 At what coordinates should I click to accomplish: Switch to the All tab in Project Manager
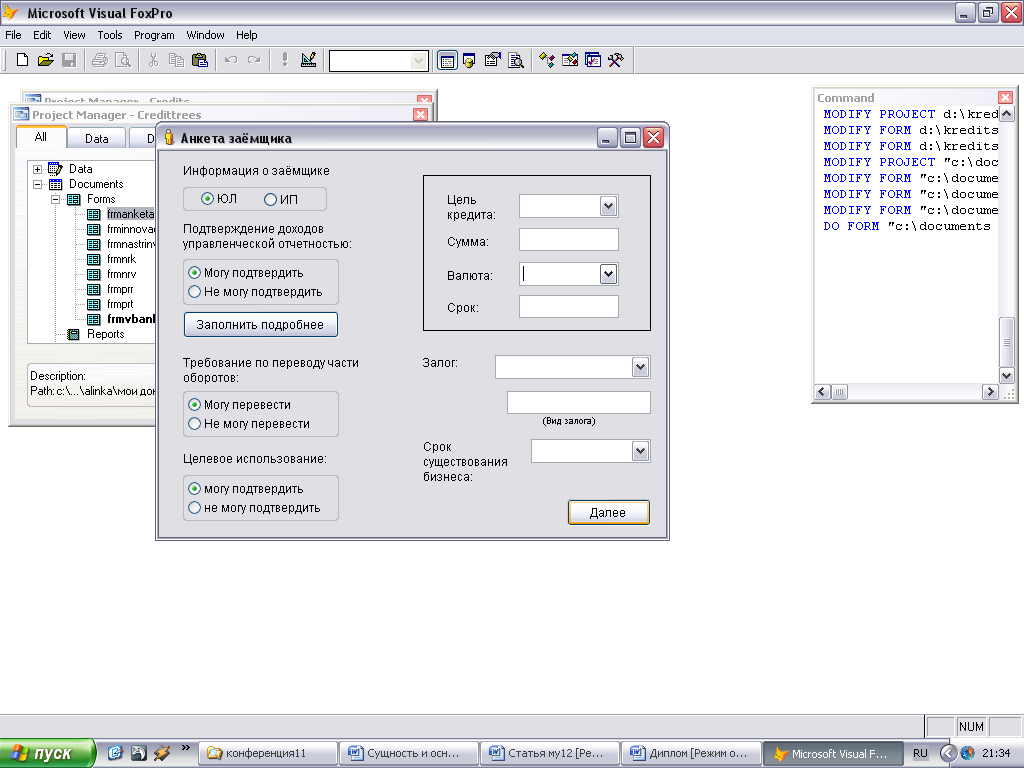(x=40, y=137)
